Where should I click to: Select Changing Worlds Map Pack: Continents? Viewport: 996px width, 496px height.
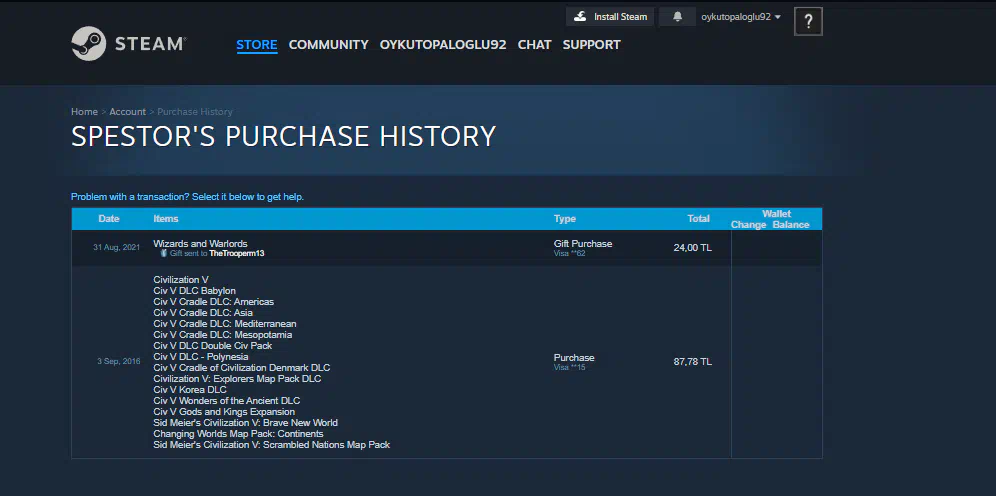pos(238,434)
